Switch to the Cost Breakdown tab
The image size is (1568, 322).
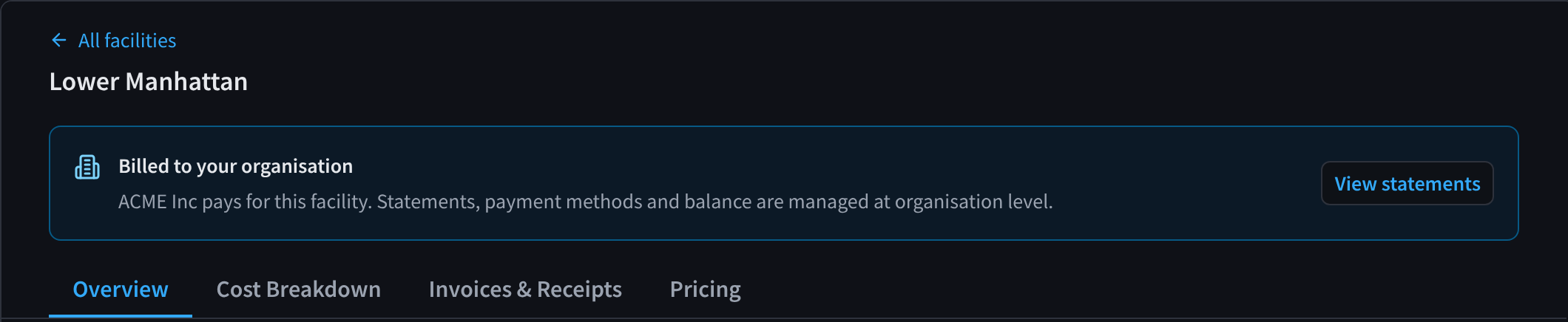tap(299, 289)
